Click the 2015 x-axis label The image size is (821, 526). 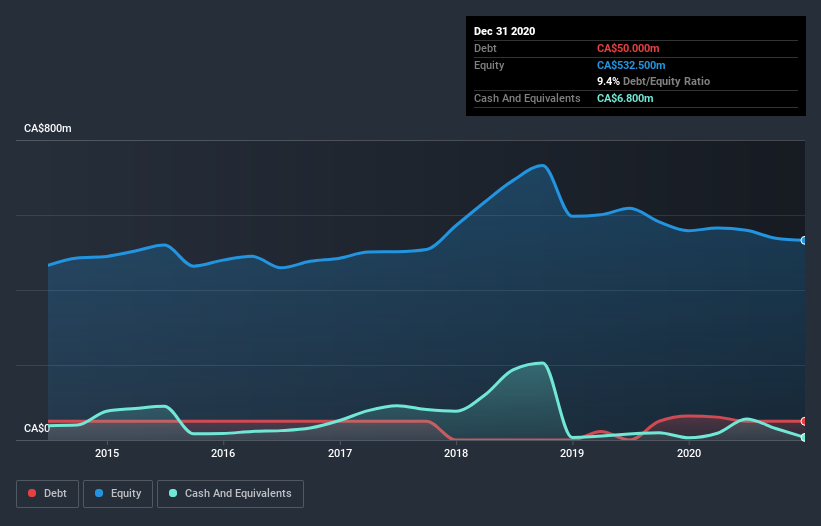pyautogui.click(x=107, y=453)
